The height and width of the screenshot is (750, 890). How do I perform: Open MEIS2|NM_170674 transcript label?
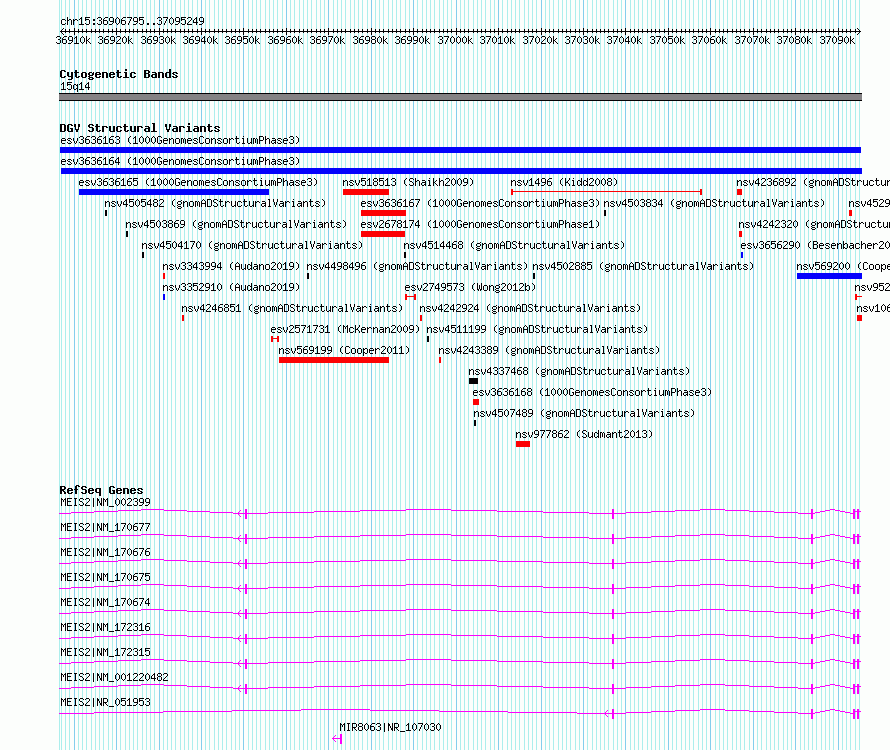point(106,602)
